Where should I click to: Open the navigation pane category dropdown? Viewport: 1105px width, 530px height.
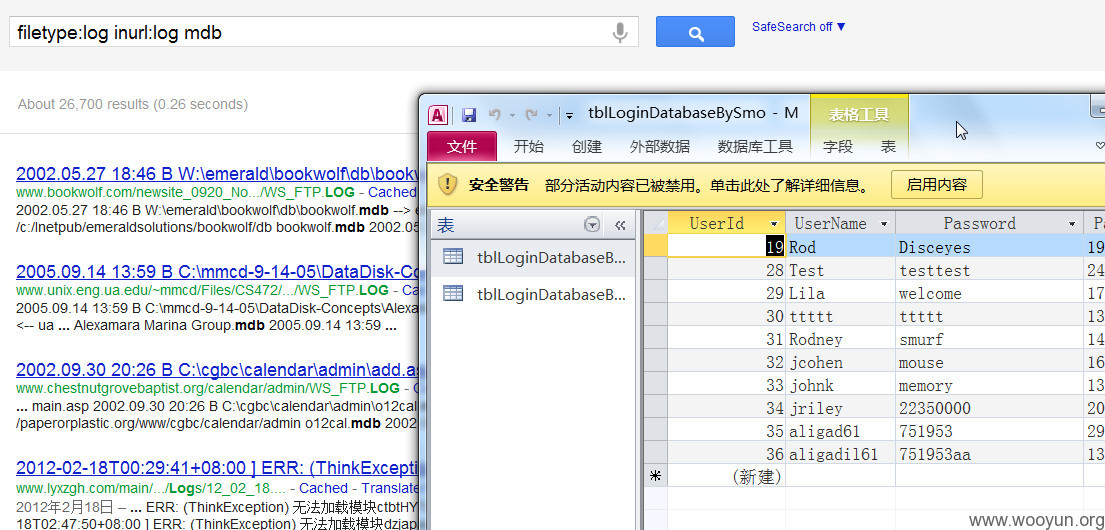coord(592,225)
